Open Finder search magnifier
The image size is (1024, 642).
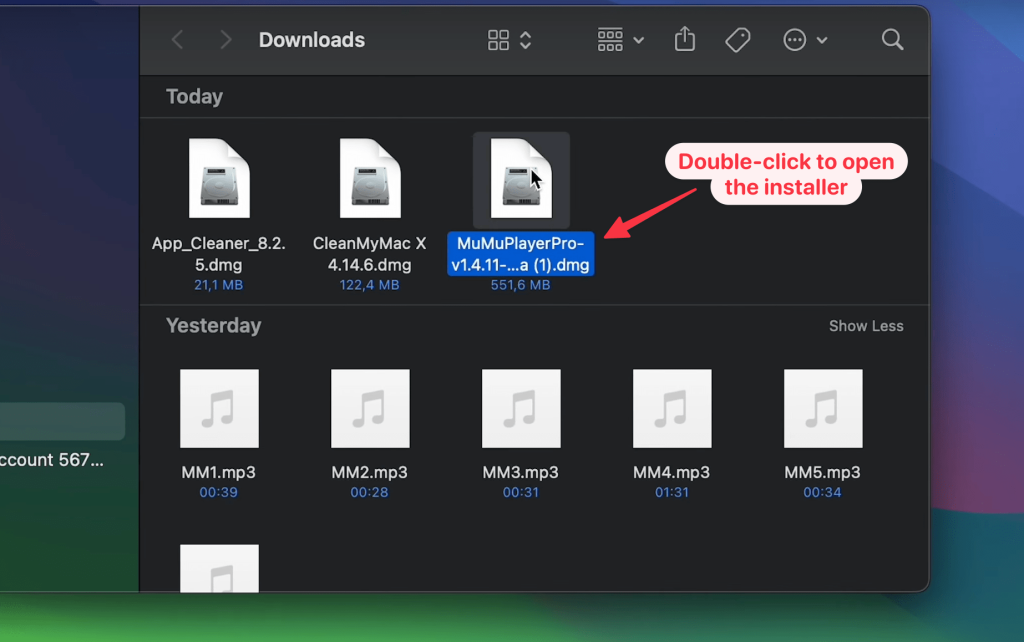892,40
